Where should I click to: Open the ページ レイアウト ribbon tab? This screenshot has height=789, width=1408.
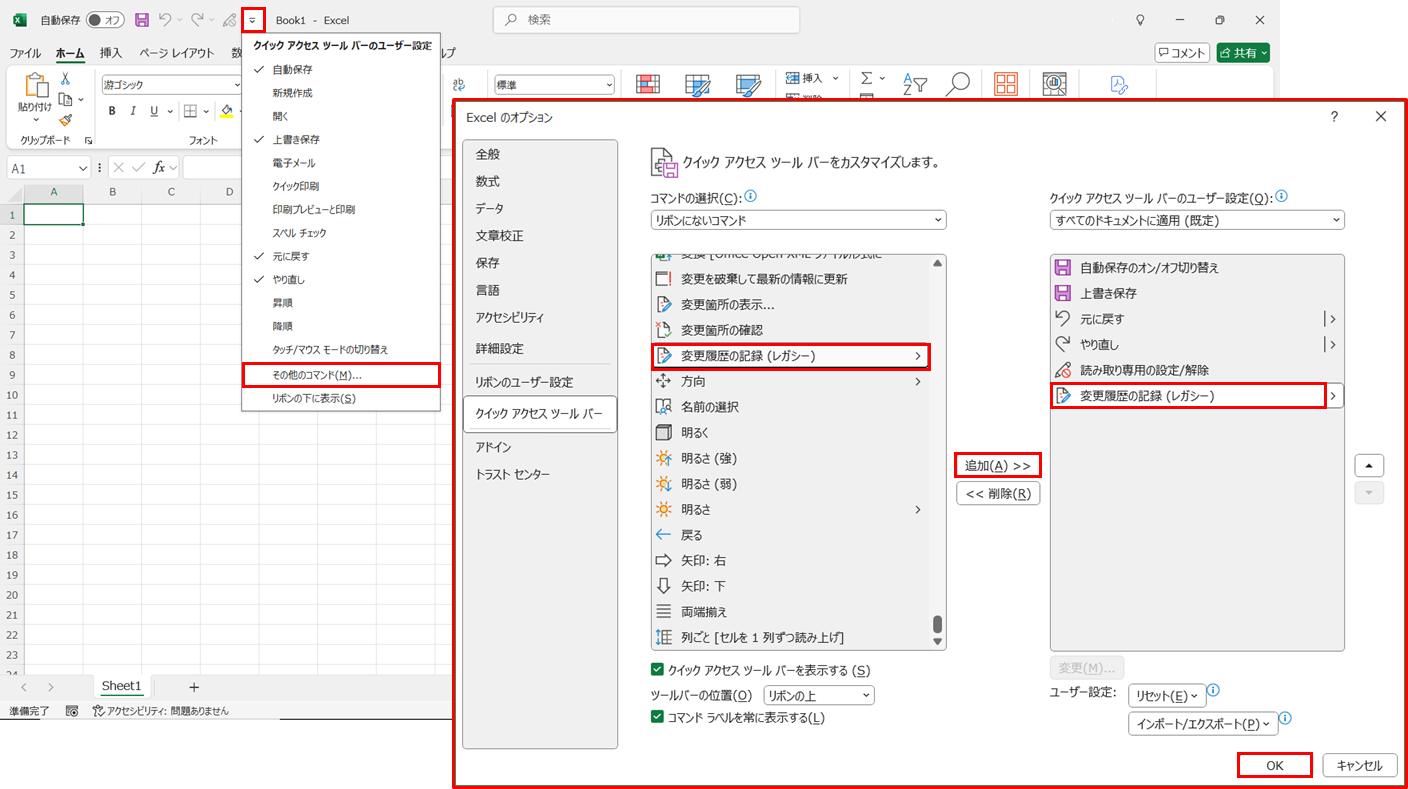pyautogui.click(x=177, y=53)
